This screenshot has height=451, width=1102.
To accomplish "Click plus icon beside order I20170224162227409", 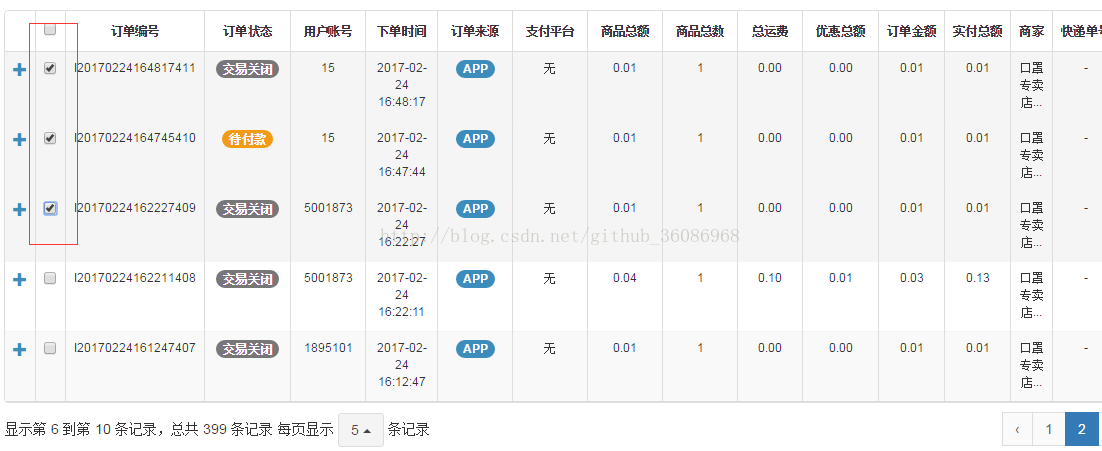I will 19,209.
